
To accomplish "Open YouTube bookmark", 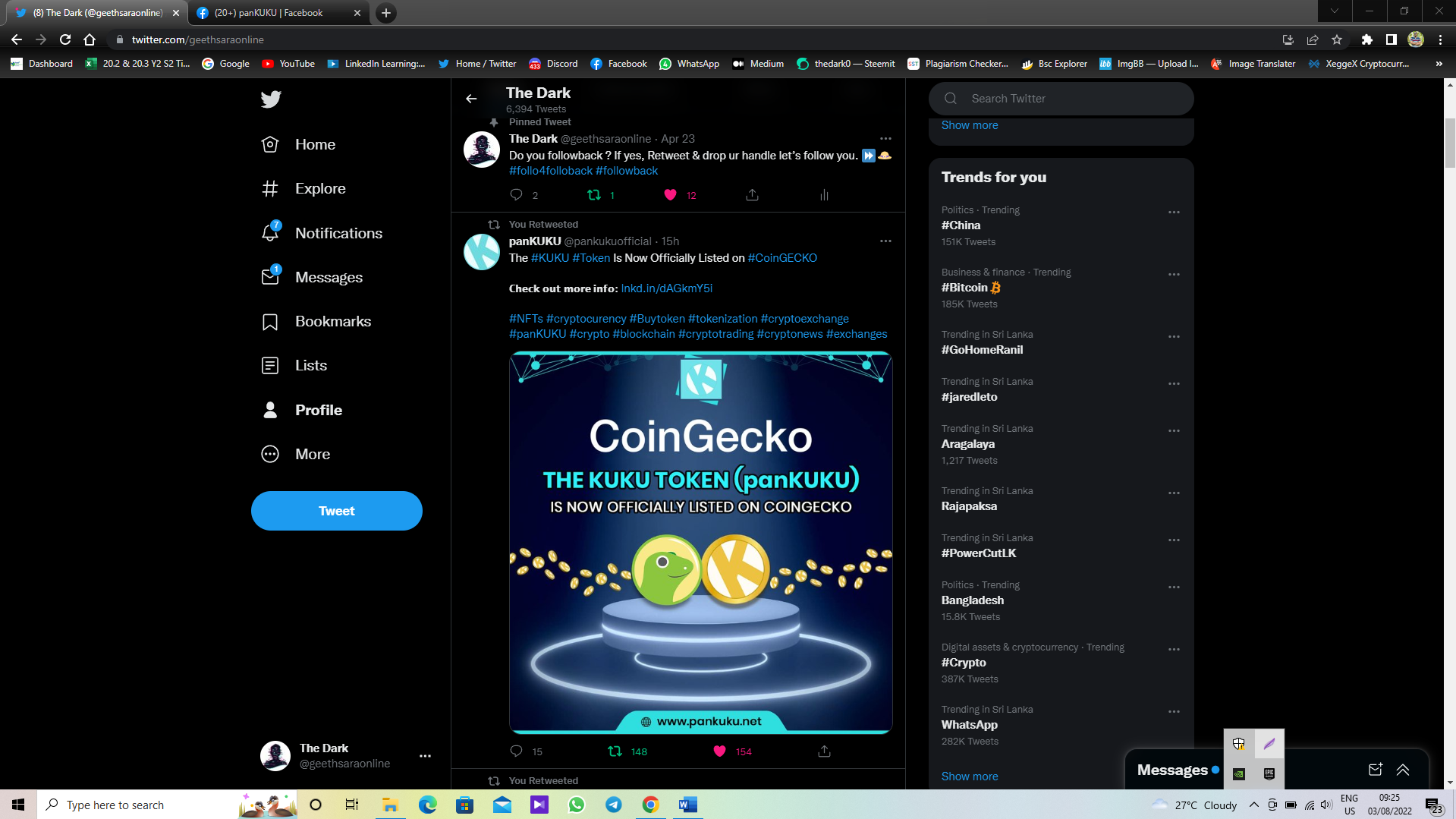I will (288, 64).
